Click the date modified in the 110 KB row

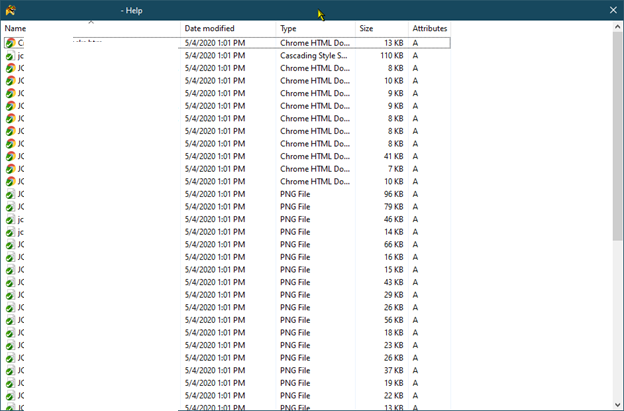click(x=215, y=56)
